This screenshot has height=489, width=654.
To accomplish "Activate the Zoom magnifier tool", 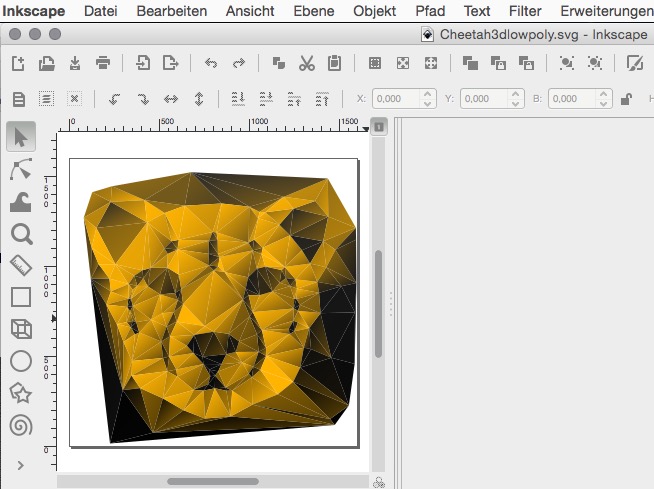I will click(x=21, y=234).
